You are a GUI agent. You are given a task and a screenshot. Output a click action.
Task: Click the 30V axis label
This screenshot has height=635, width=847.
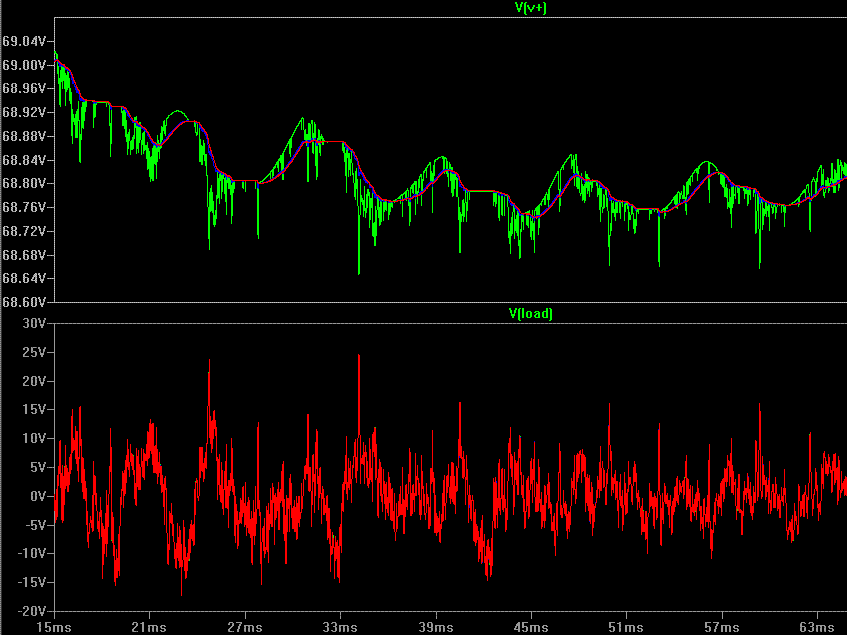pos(34,323)
